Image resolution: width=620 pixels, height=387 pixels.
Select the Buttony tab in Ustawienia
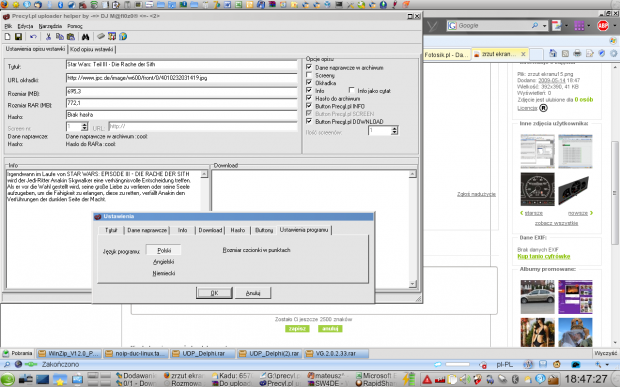tap(264, 230)
